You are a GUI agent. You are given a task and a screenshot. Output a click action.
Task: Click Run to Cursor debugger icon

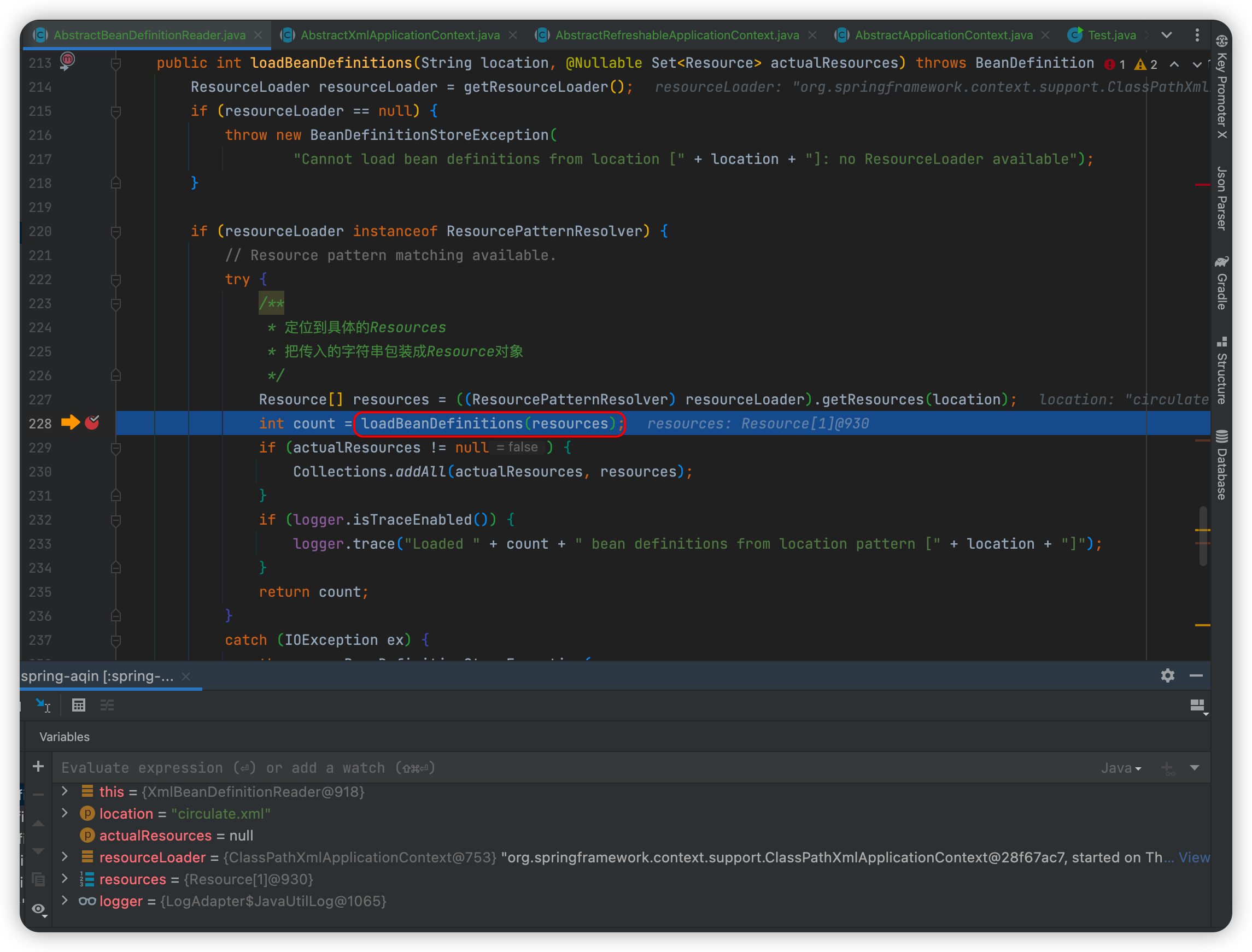pyautogui.click(x=43, y=705)
